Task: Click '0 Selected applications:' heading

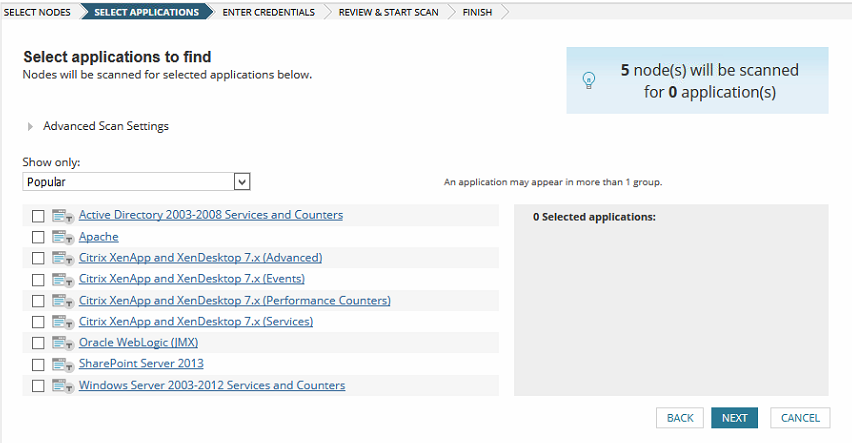Action: pos(594,217)
